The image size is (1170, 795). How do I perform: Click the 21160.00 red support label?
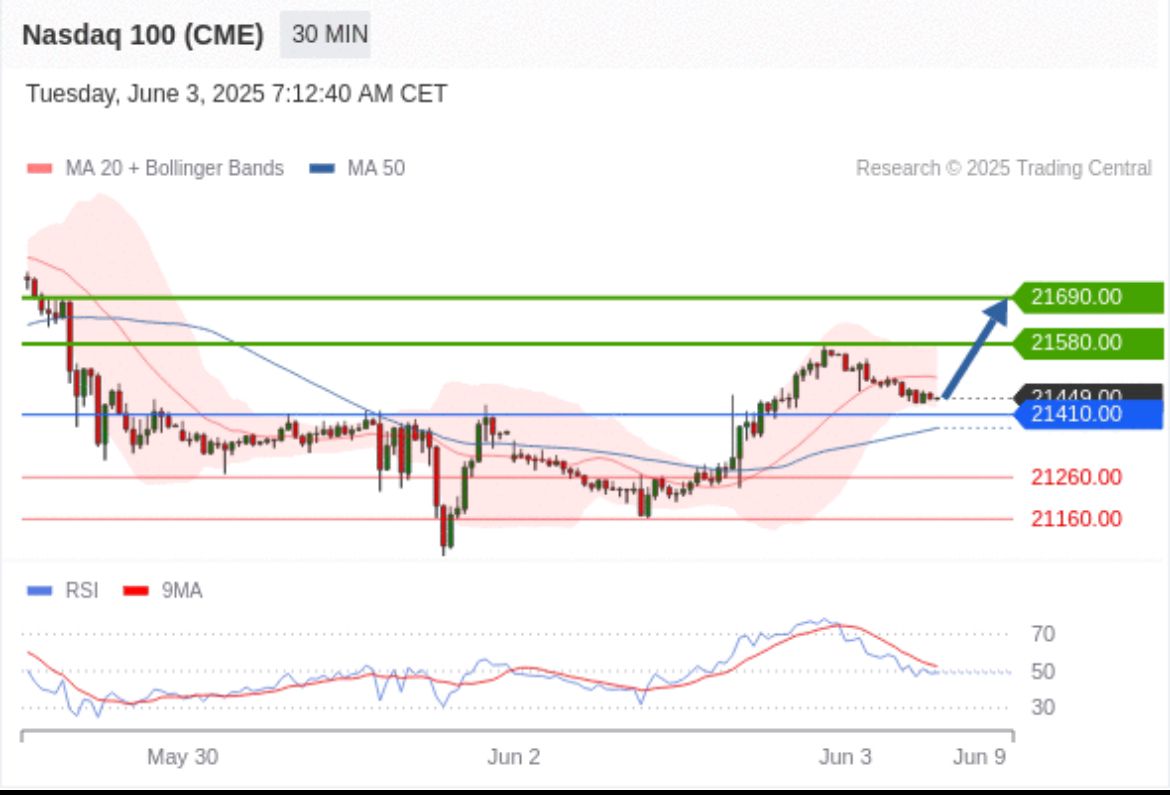pyautogui.click(x=1075, y=518)
